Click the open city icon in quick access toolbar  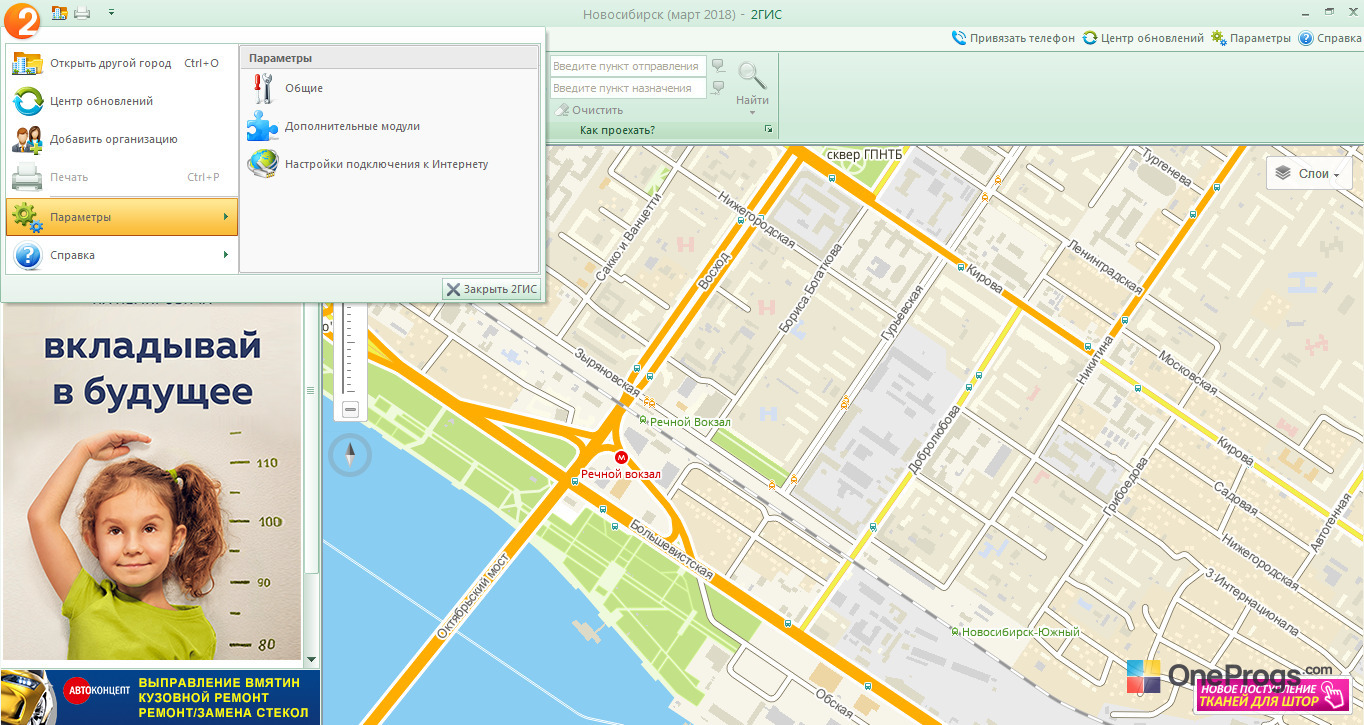point(59,13)
